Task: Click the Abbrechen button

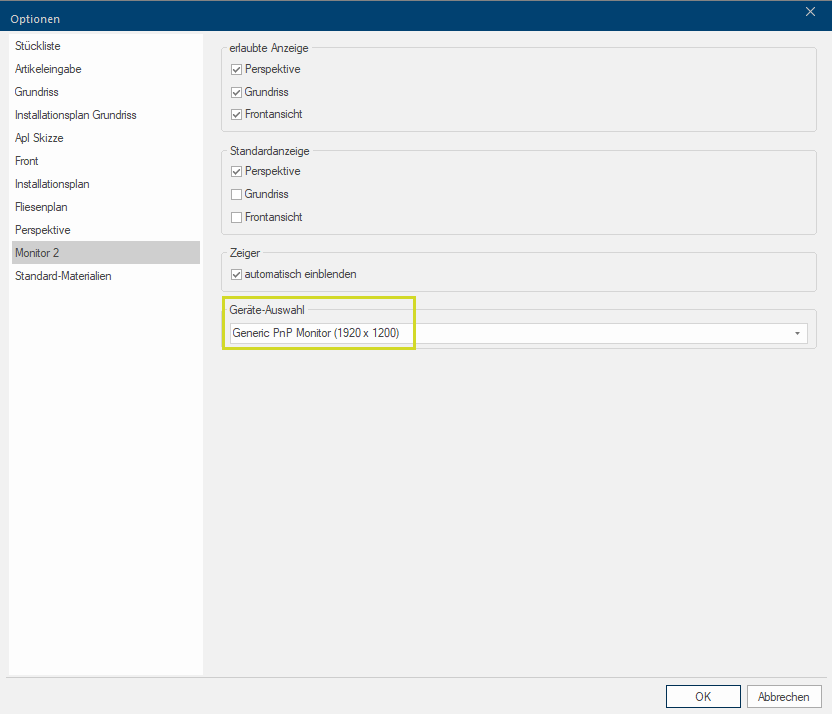Action: coord(784,697)
